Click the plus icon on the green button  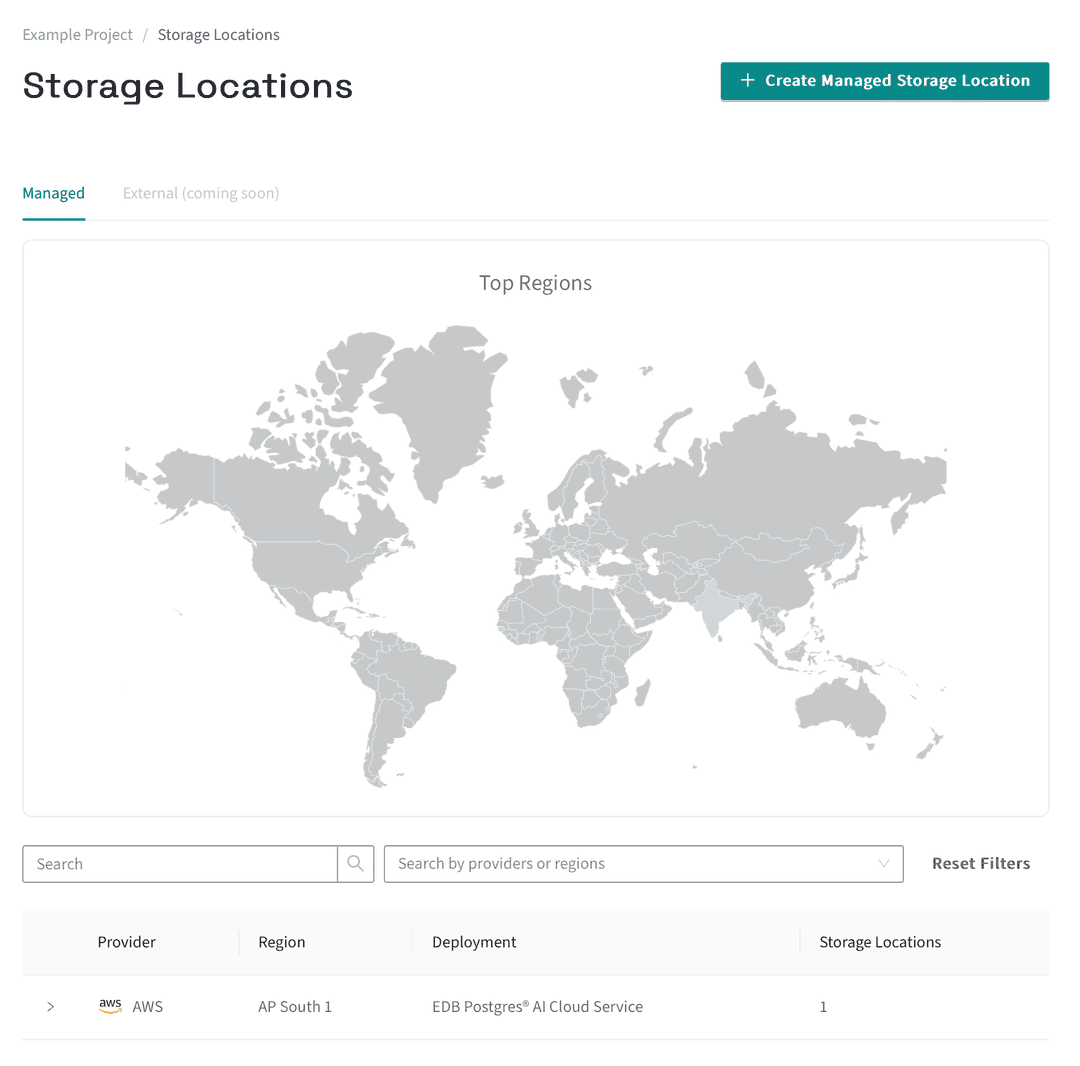click(745, 81)
